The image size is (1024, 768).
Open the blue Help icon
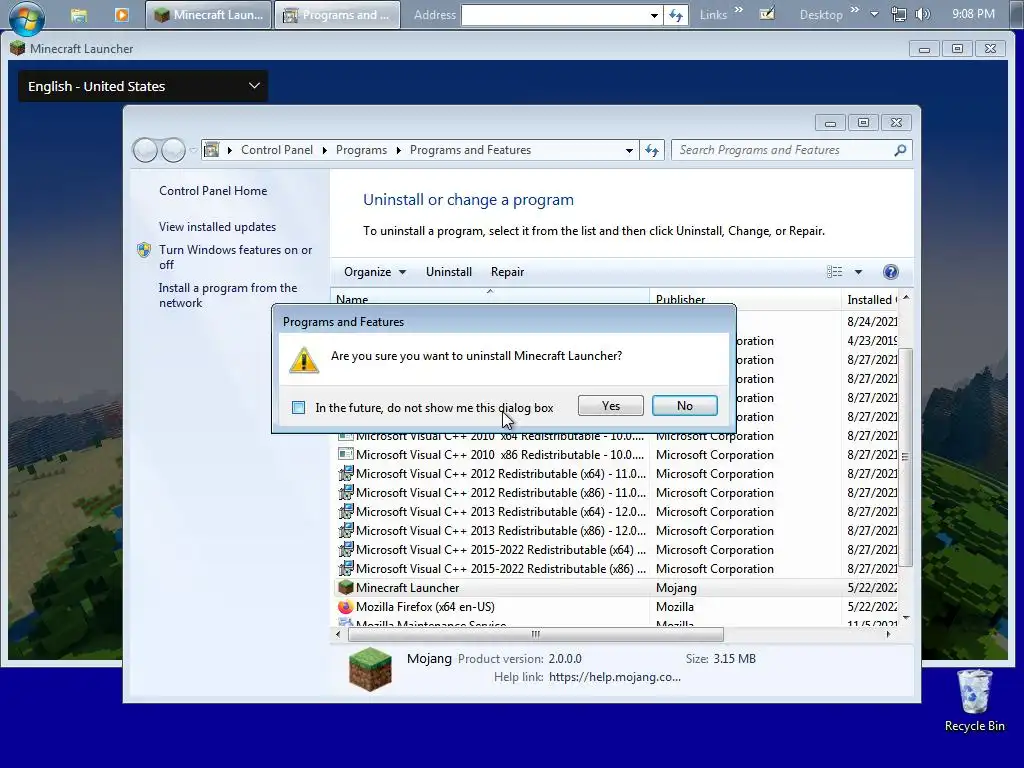[x=890, y=272]
